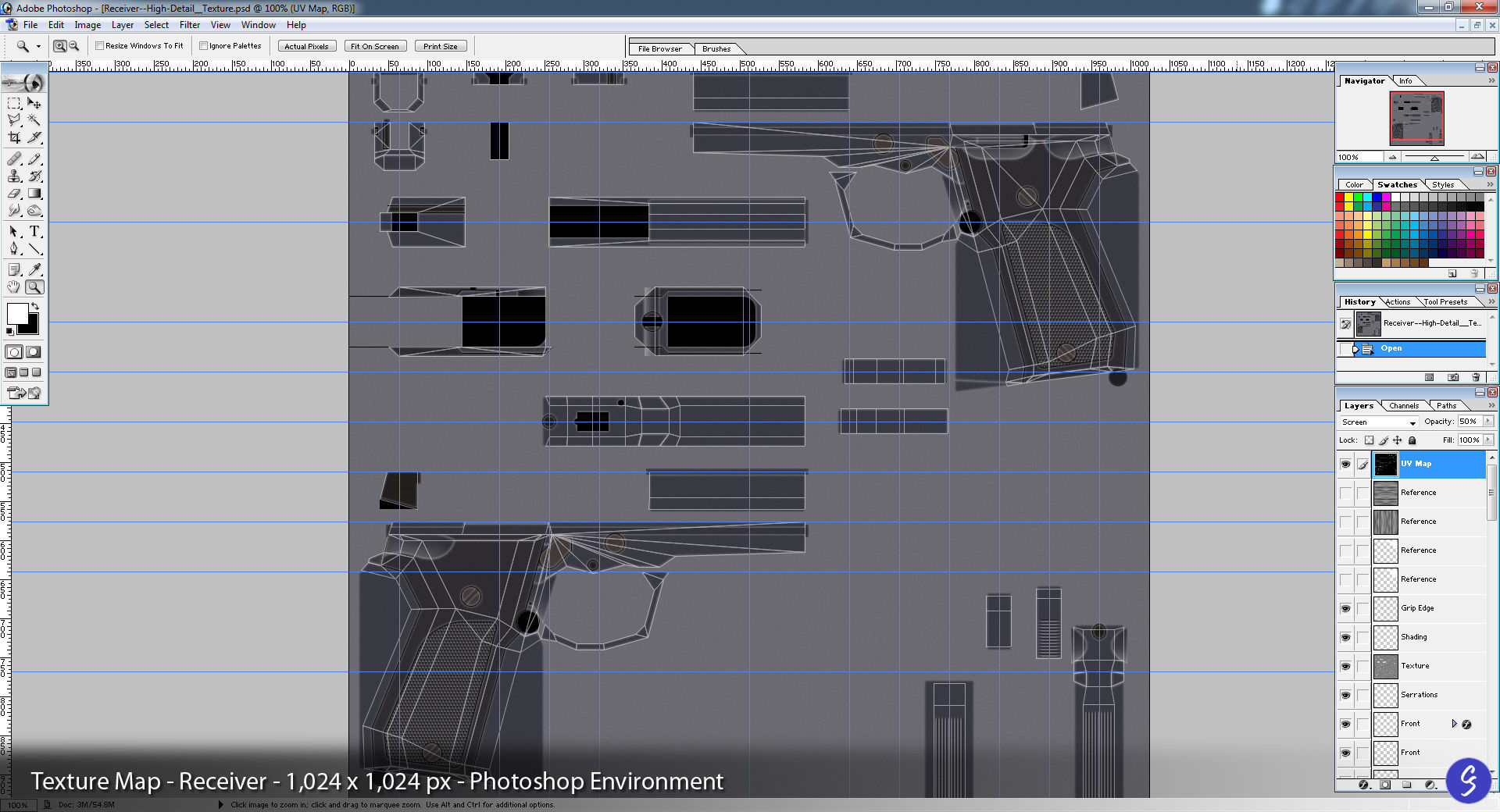Add layer mask at Layers panel bottom
The height and width of the screenshot is (812, 1500).
[x=1385, y=785]
